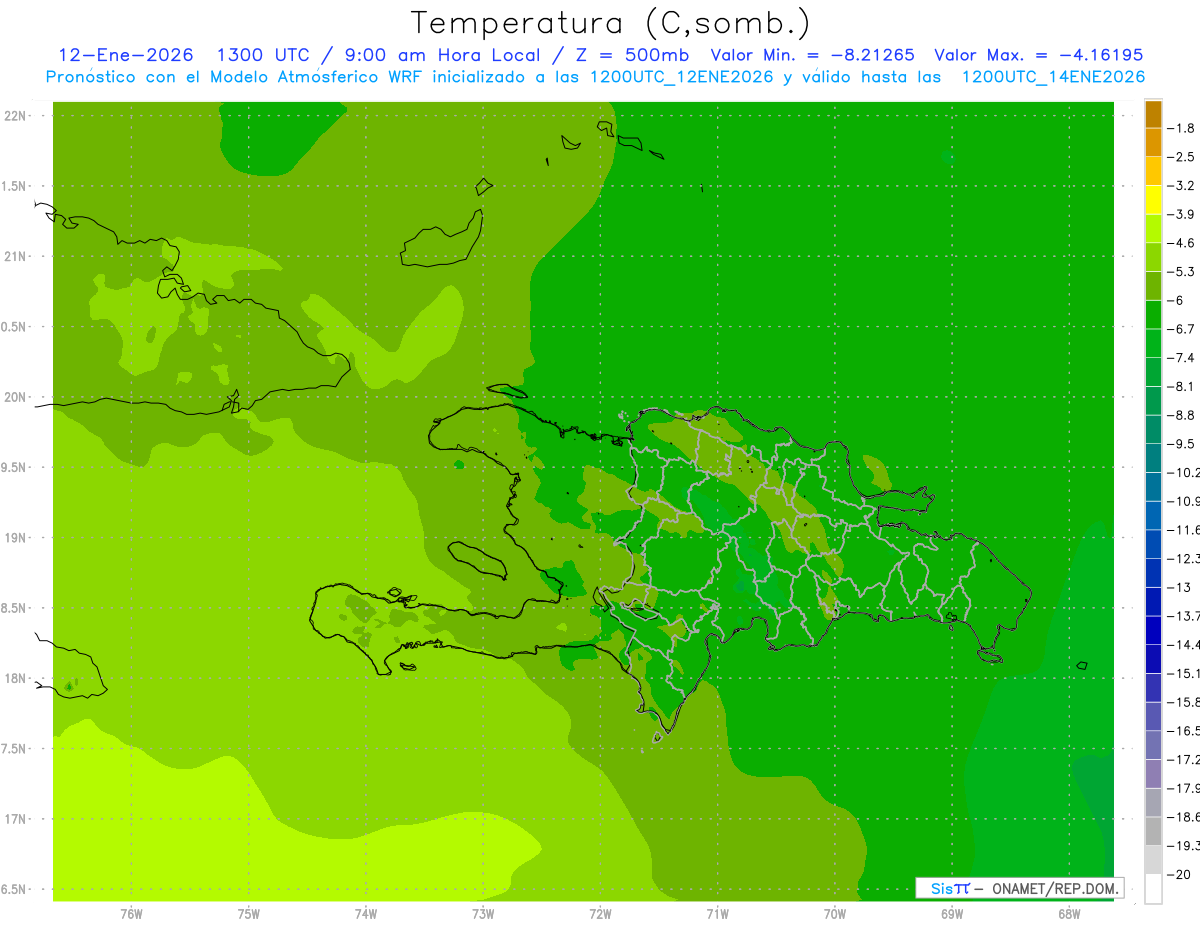Click the "73W" longitude axis label

coord(483,915)
